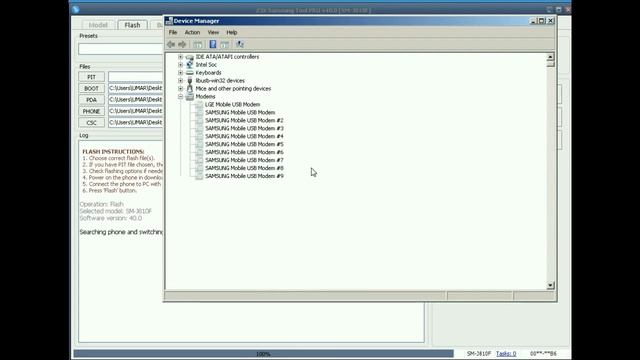This screenshot has height=360, width=640.
Task: Open the File menu in Device Manager
Action: point(173,32)
